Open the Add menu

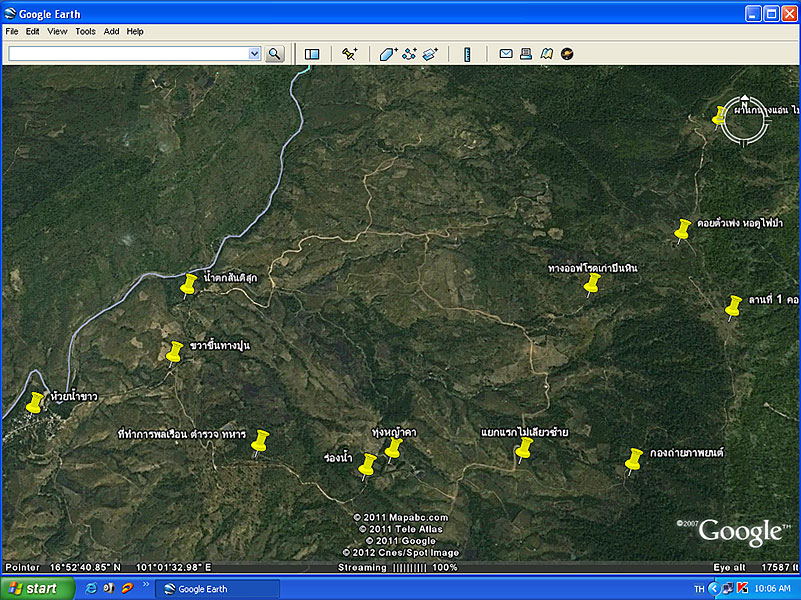111,32
